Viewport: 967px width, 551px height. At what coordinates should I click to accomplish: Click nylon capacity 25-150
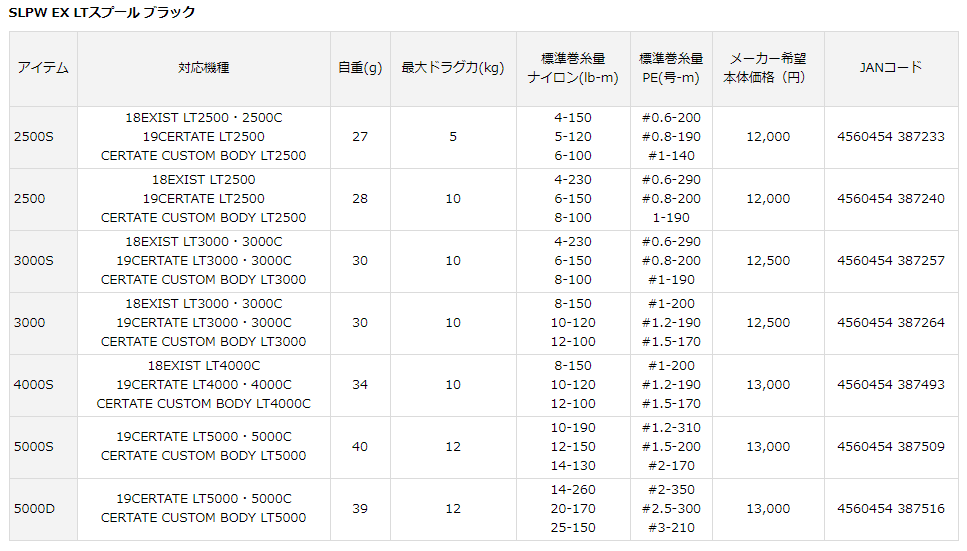[573, 528]
